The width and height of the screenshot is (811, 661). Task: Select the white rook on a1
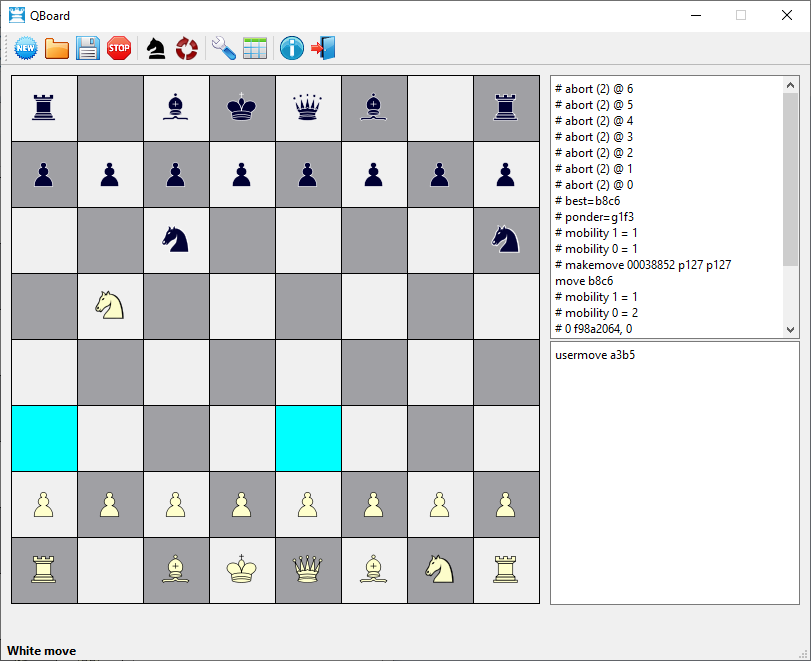click(x=43, y=569)
